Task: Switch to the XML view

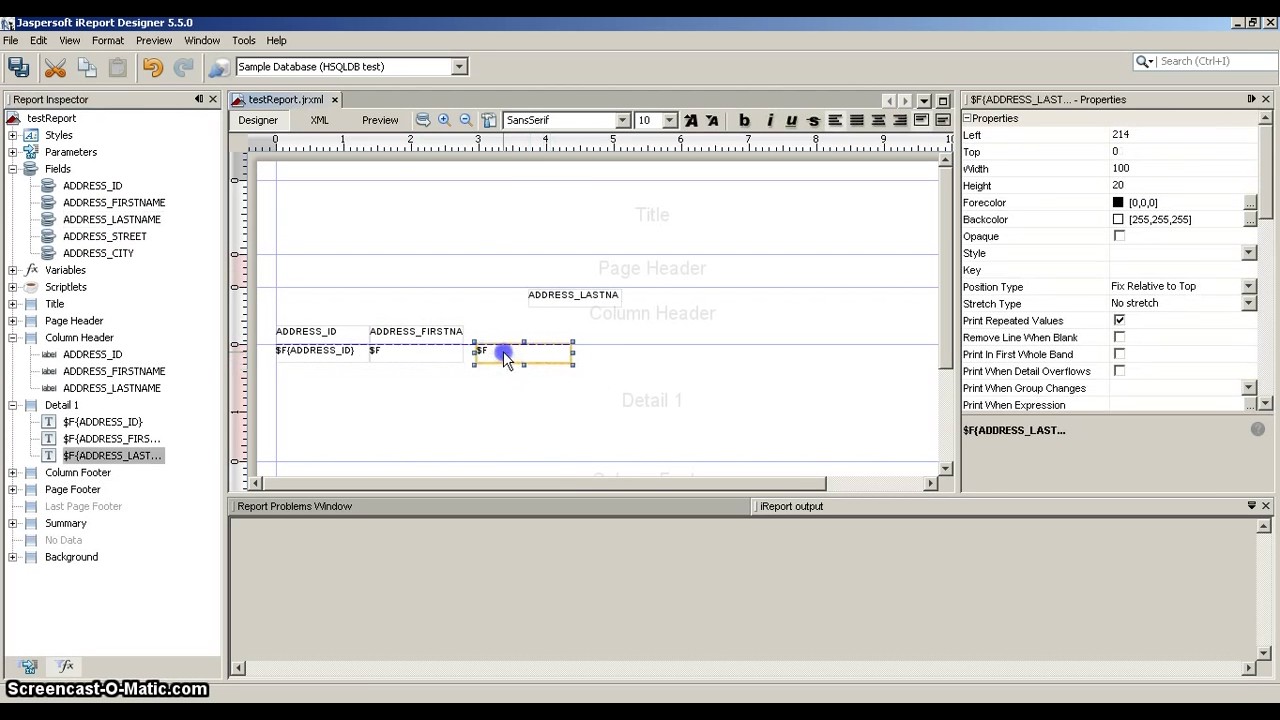Action: click(319, 120)
